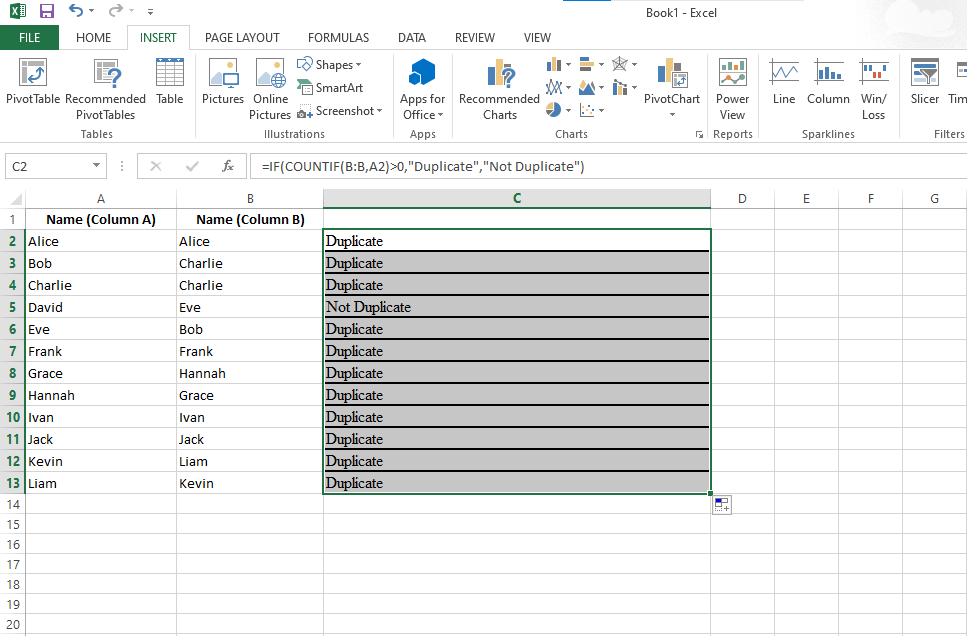Viewport: 967px width, 636px height.
Task: Expand the Name Box dropdown
Action: point(97,166)
